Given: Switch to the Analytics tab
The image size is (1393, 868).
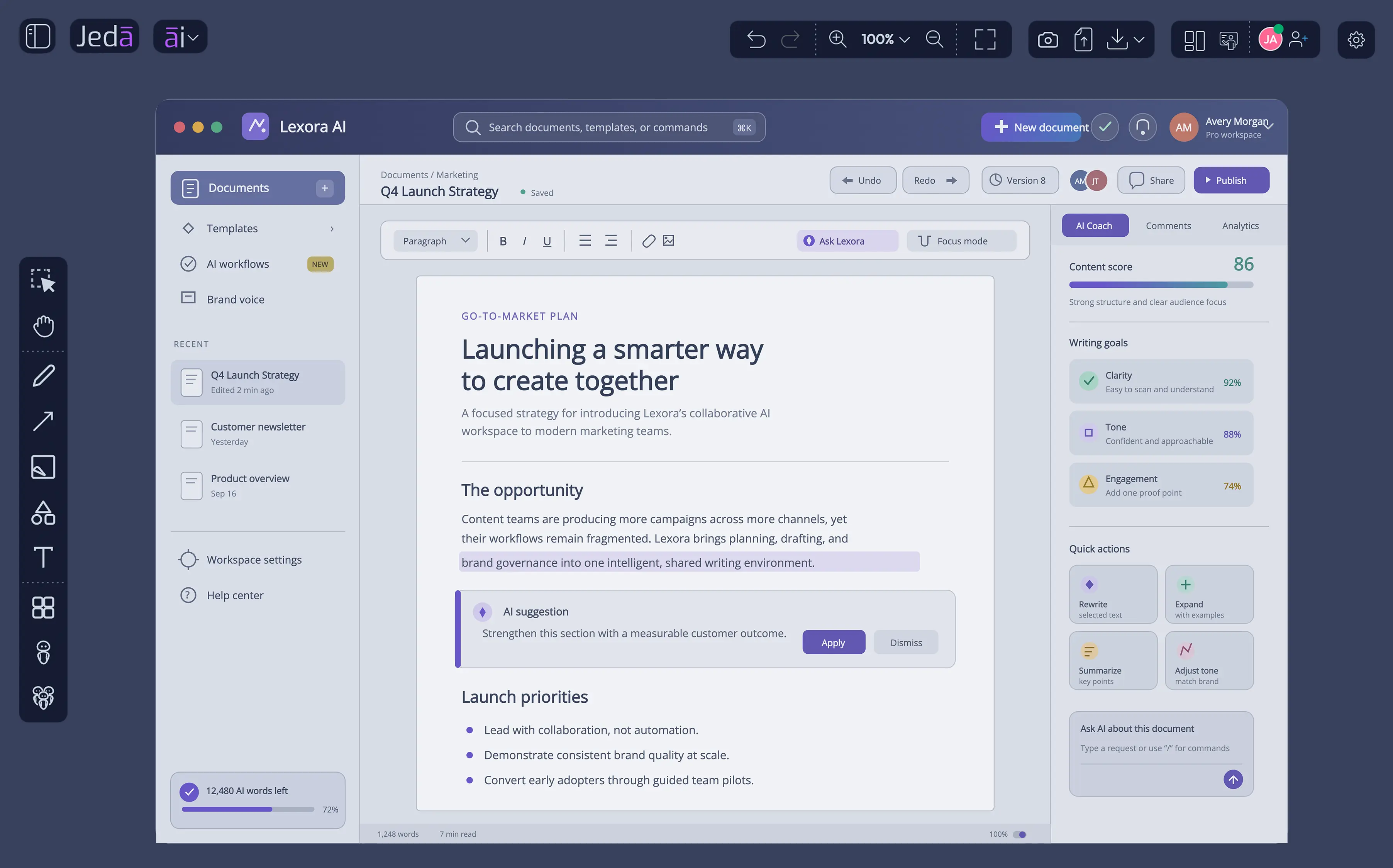Looking at the screenshot, I should 1240,225.
